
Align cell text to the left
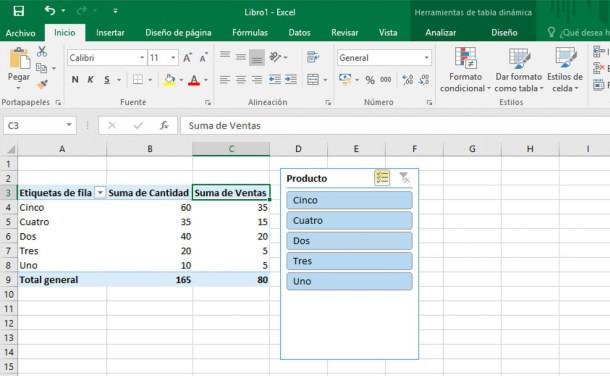point(225,80)
